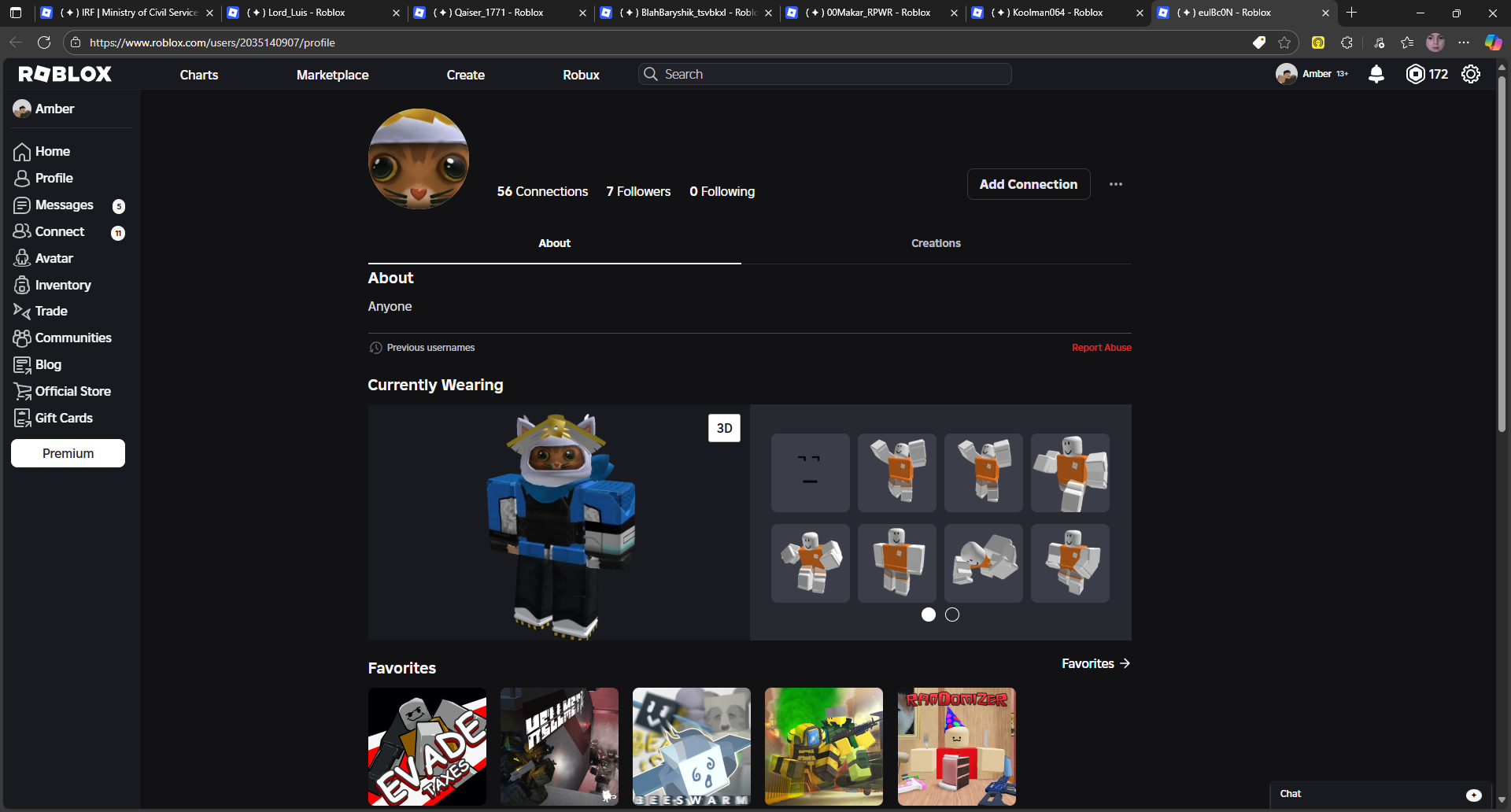Close the eulBc0N browser tab

1325,13
